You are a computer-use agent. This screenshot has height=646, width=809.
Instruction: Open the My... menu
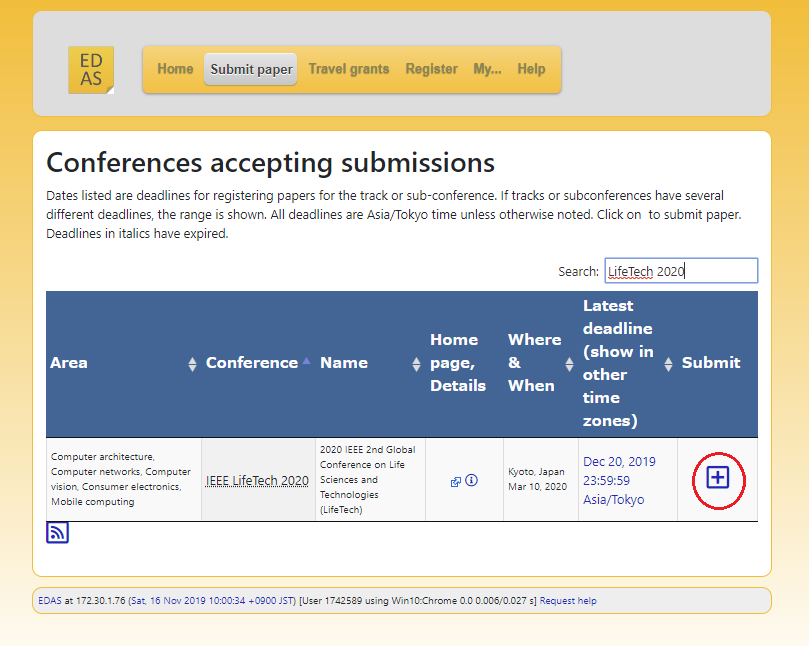(488, 69)
